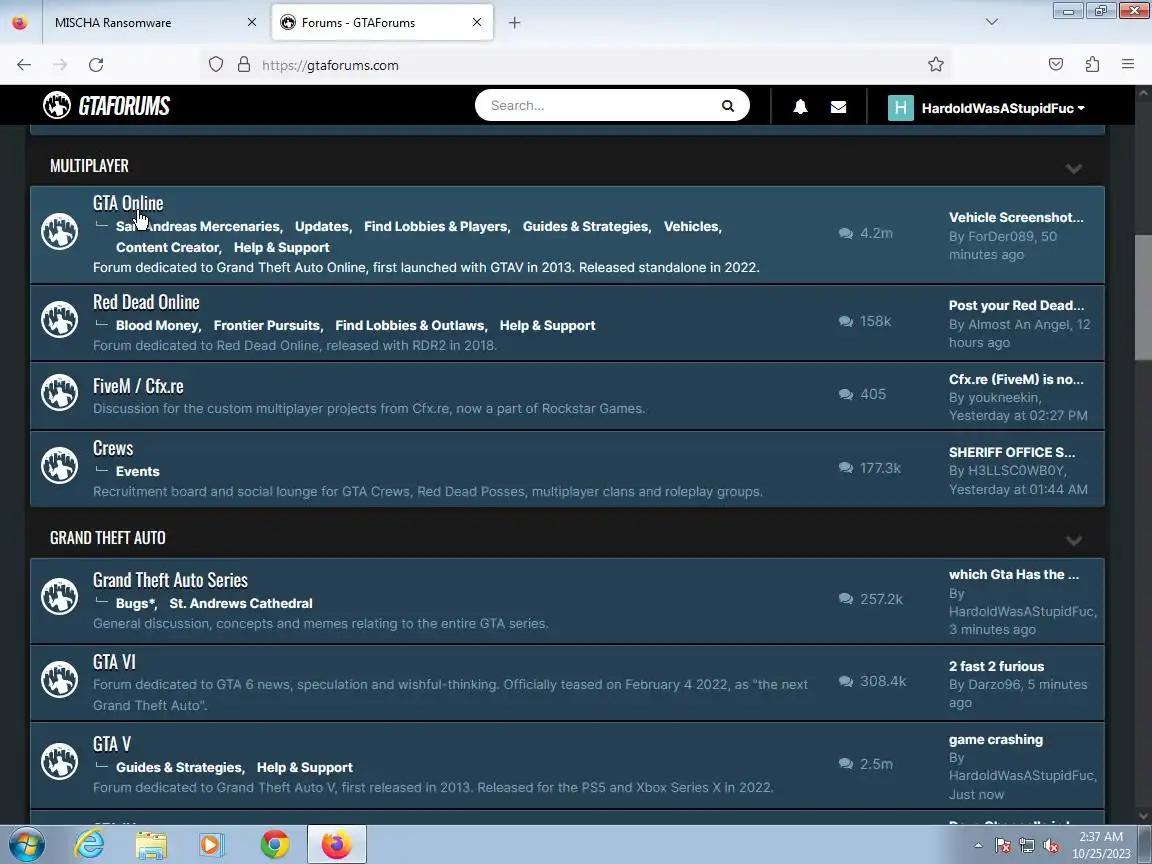The height and width of the screenshot is (864, 1152).
Task: Open the latest post game crashing
Action: [996, 740]
